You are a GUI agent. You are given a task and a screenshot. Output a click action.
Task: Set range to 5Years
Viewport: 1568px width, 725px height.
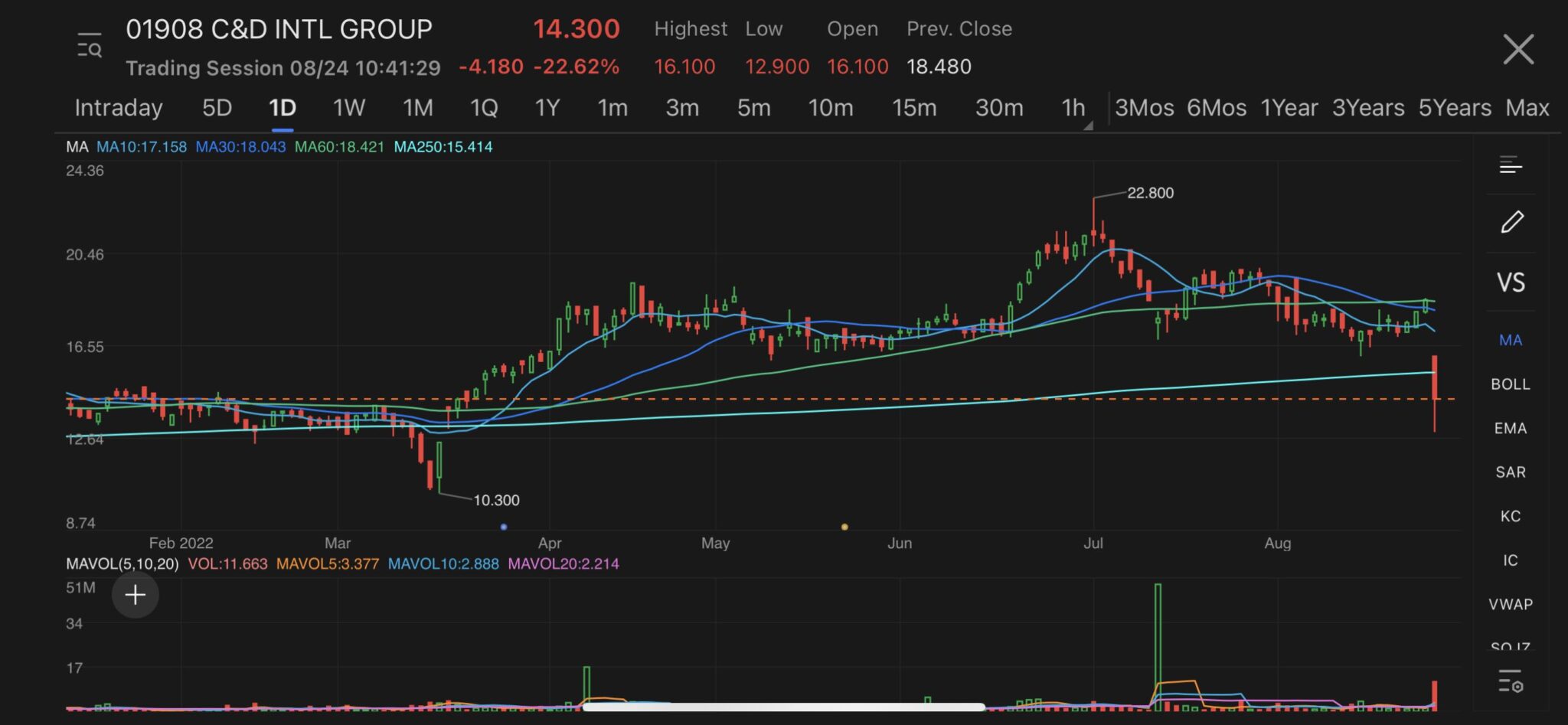1455,108
